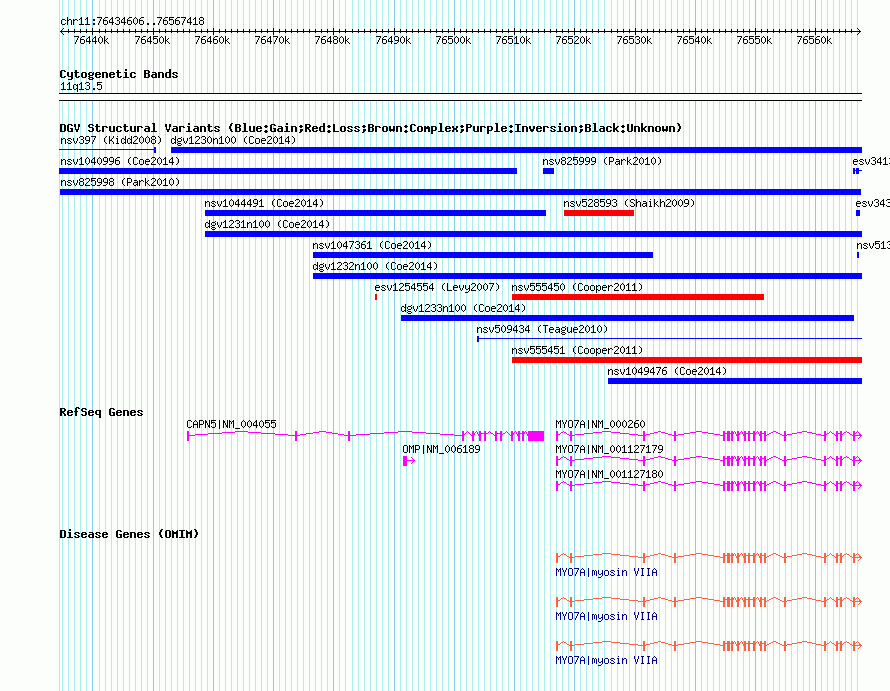Open variant nsv1040996 (Coe2014) label
This screenshot has width=890, height=691.
pyautogui.click(x=120, y=161)
